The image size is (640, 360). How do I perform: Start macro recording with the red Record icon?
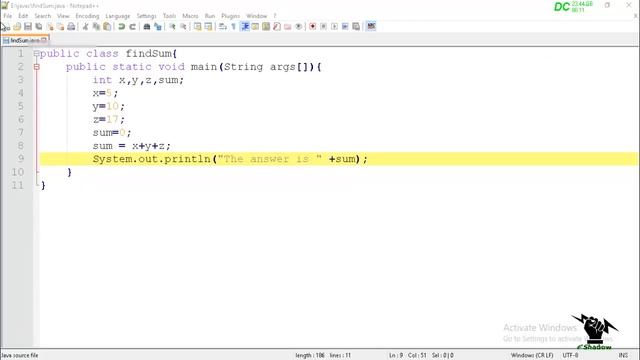point(313,27)
